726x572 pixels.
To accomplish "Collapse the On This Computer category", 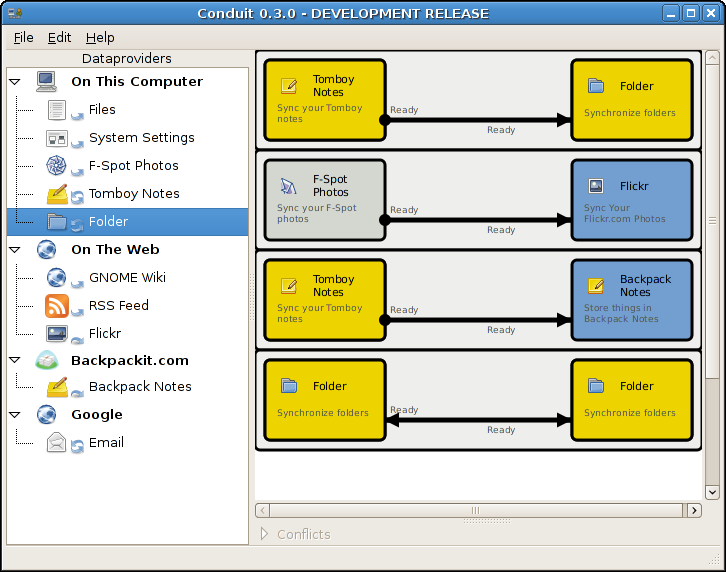I will 15,82.
